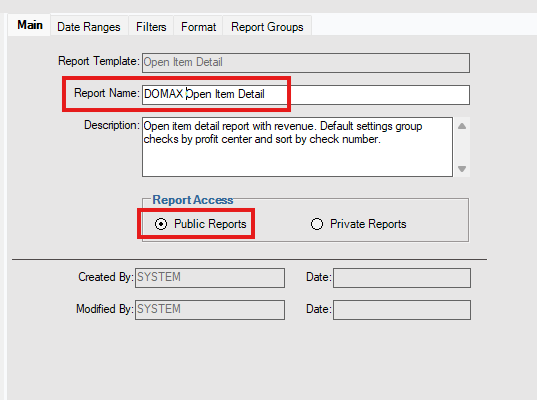Switch to the Format tab
537x400 pixels.
click(198, 27)
